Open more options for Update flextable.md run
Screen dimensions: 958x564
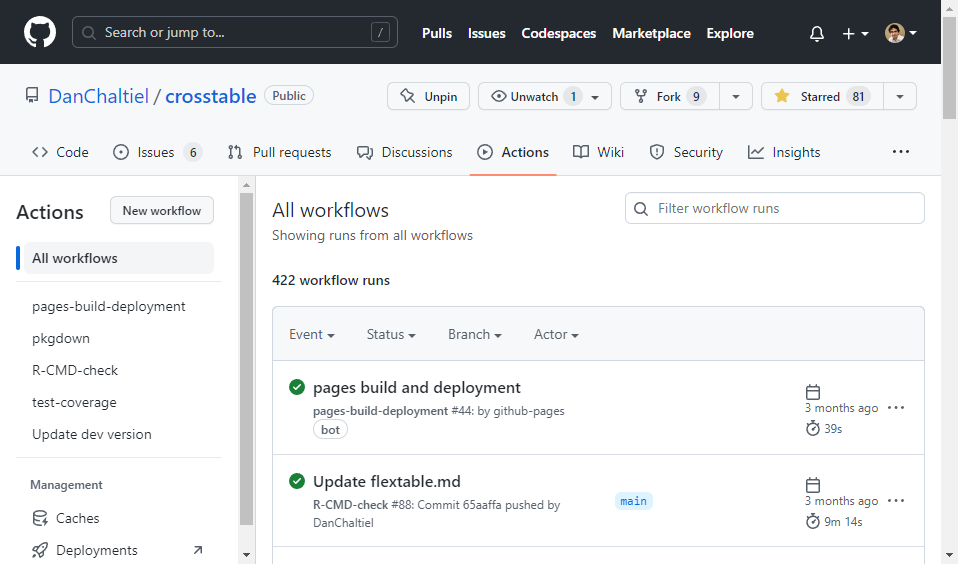[x=896, y=501]
